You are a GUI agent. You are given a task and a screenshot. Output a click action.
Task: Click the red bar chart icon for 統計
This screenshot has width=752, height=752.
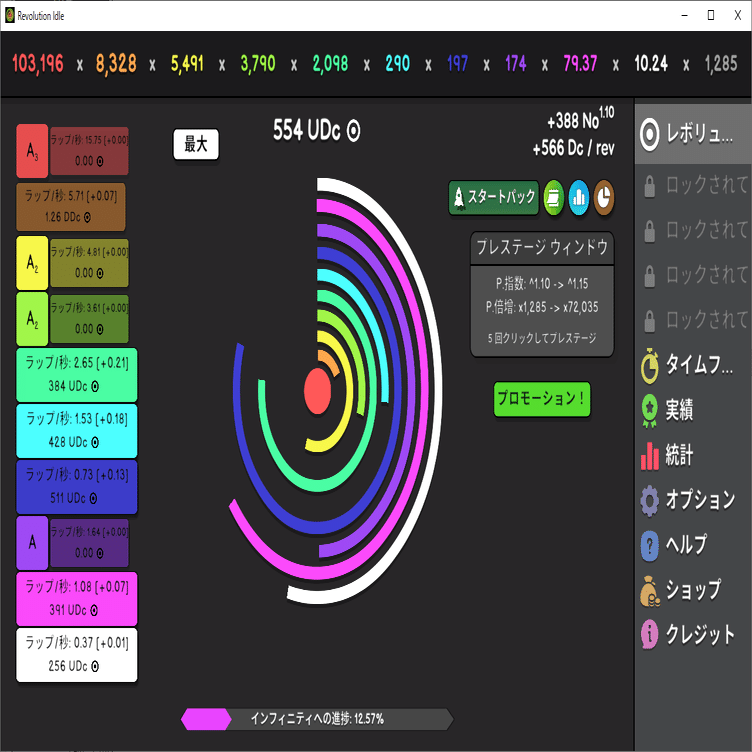tap(649, 456)
